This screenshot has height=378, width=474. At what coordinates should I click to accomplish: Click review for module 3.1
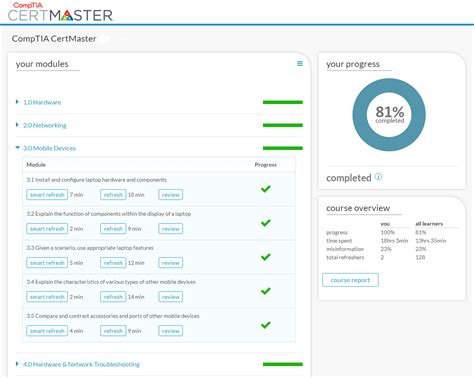tap(171, 195)
